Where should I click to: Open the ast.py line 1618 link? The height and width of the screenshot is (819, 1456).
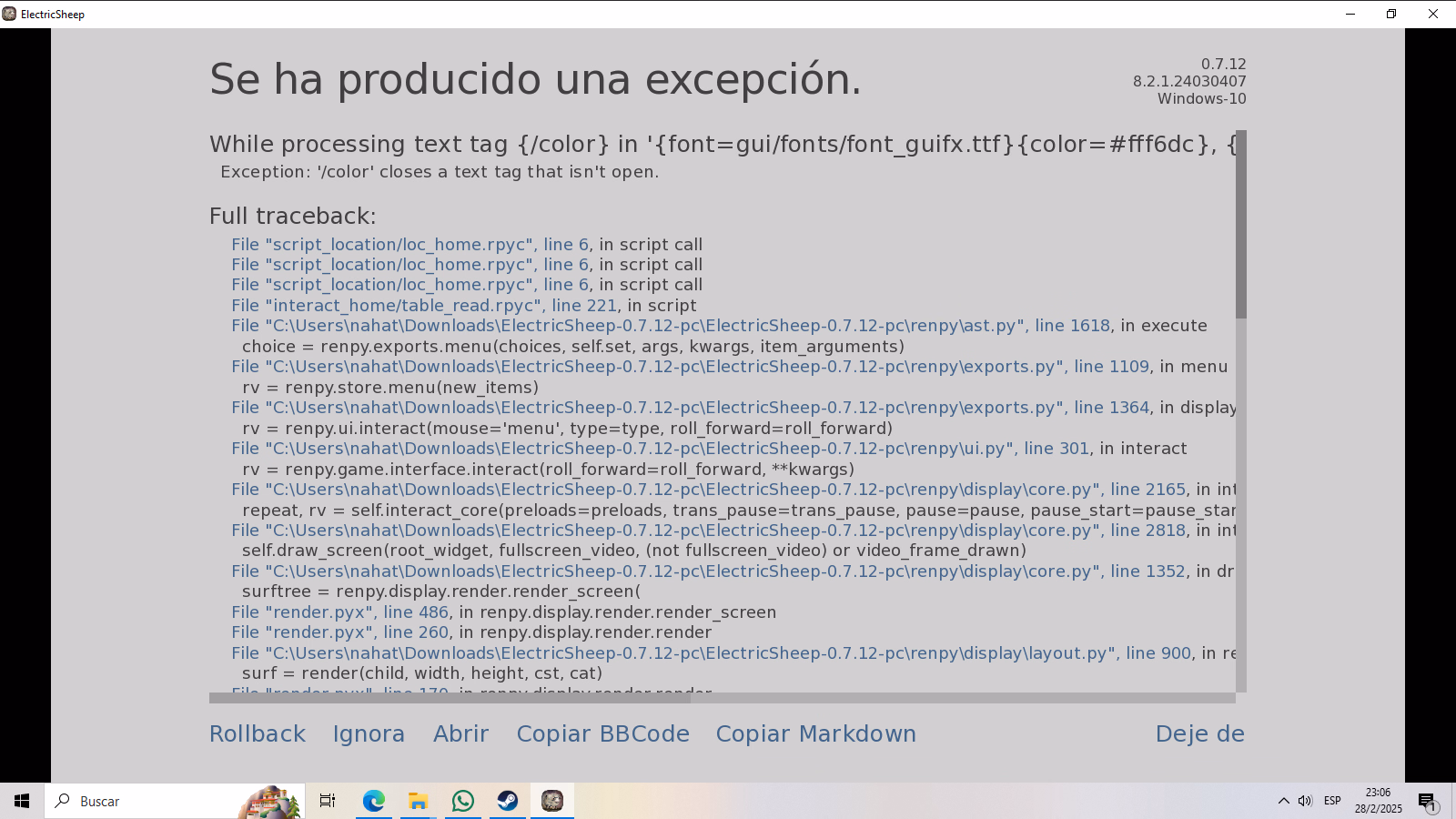(671, 326)
